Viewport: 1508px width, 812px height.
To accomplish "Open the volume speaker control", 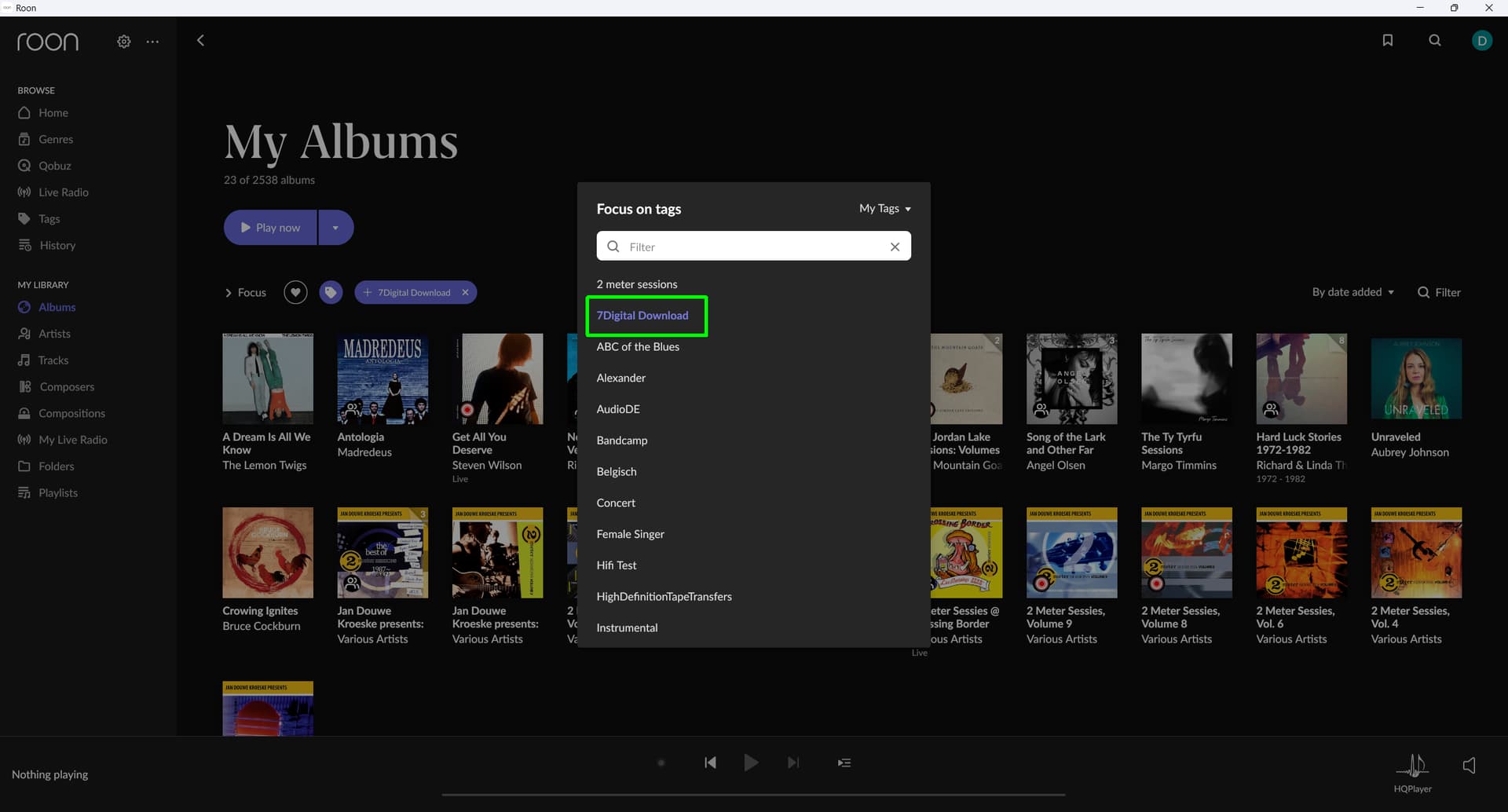I will [1470, 766].
